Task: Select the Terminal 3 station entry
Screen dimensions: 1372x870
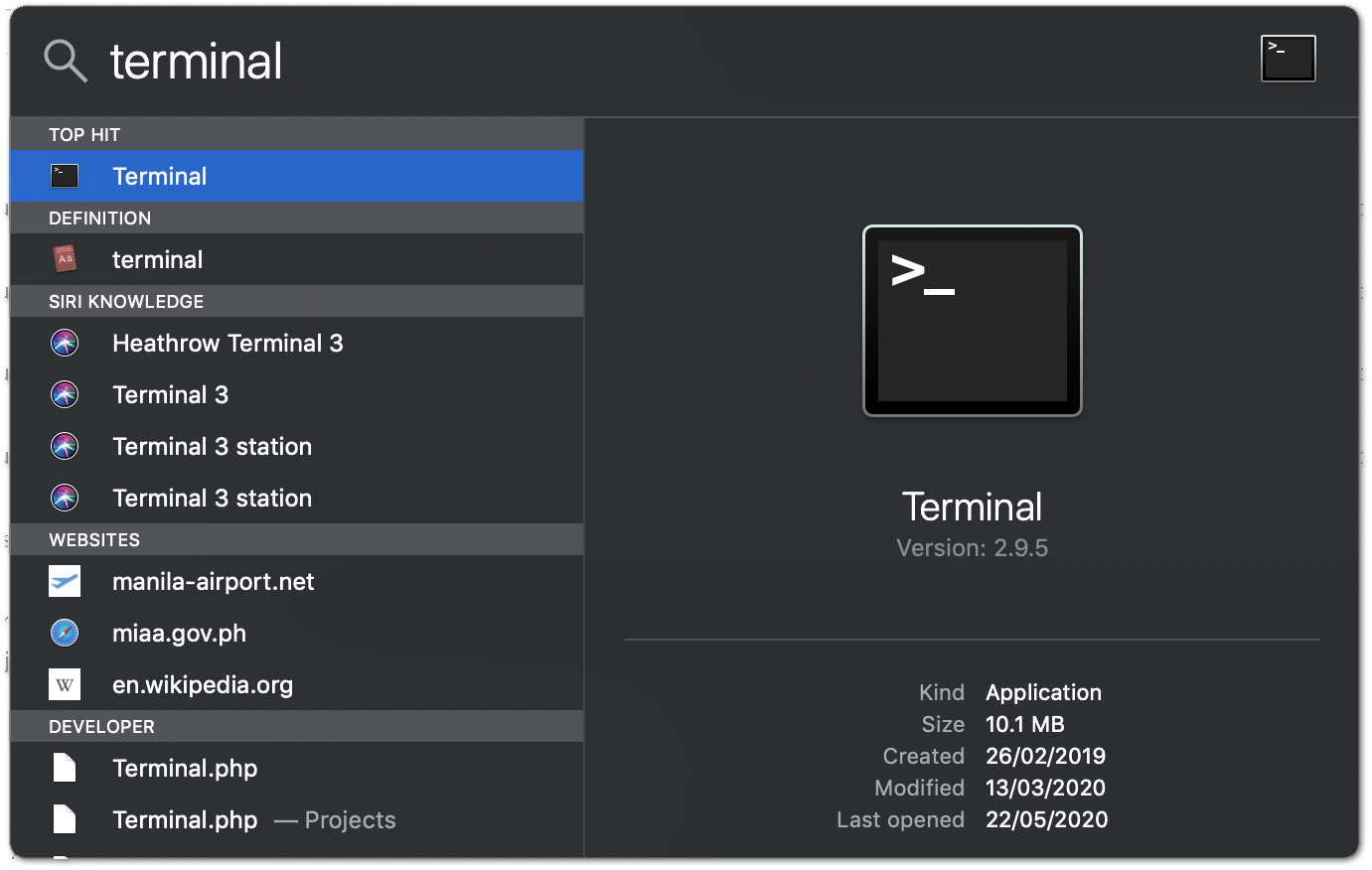Action: (x=212, y=446)
